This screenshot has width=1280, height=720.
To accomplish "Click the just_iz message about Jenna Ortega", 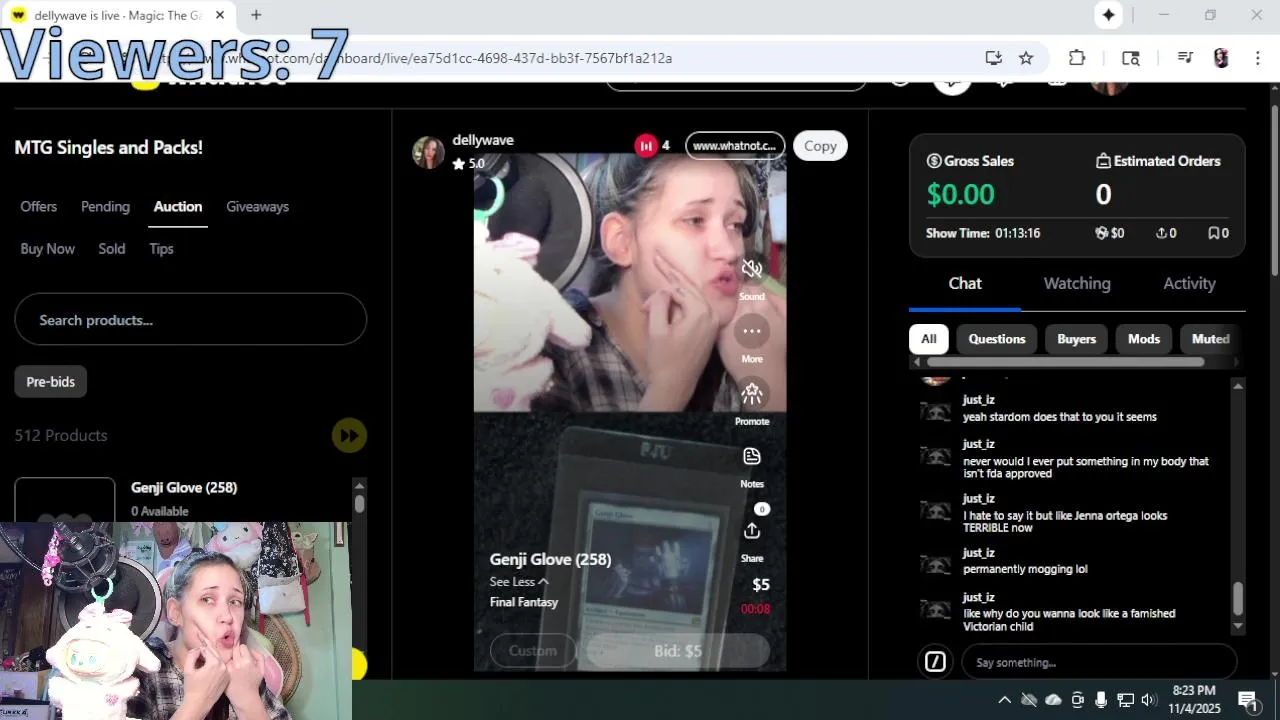I will click(1065, 522).
